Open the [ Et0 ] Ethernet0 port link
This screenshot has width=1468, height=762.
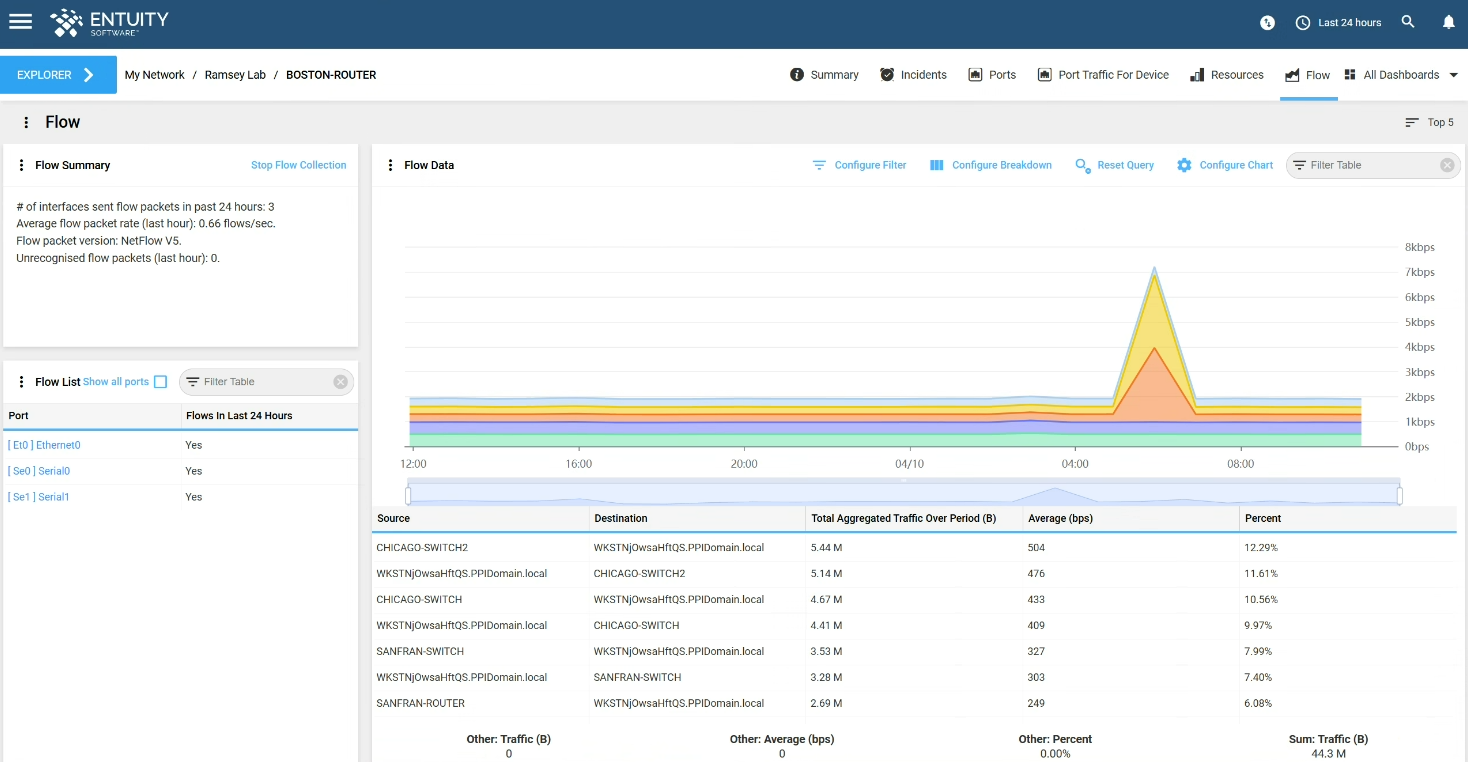[x=44, y=445]
